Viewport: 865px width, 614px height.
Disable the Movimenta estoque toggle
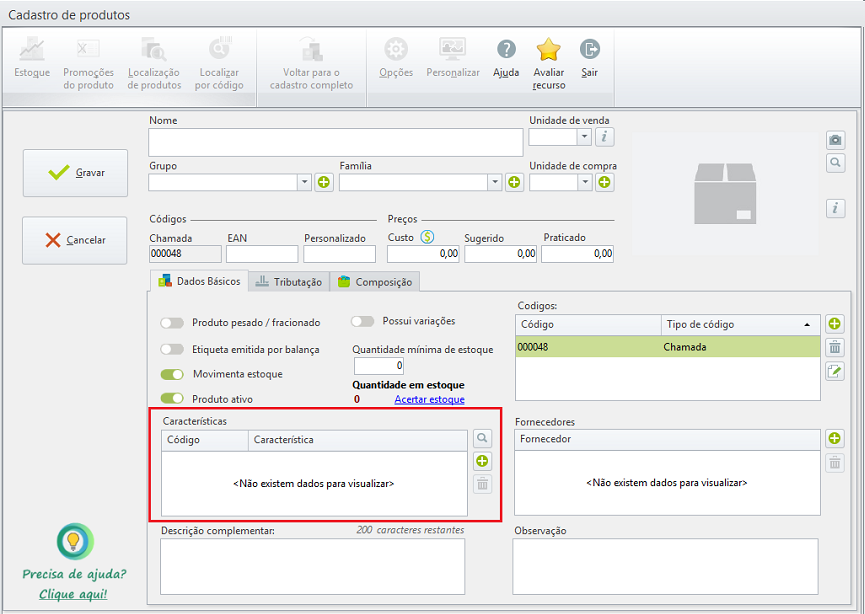pos(173,374)
